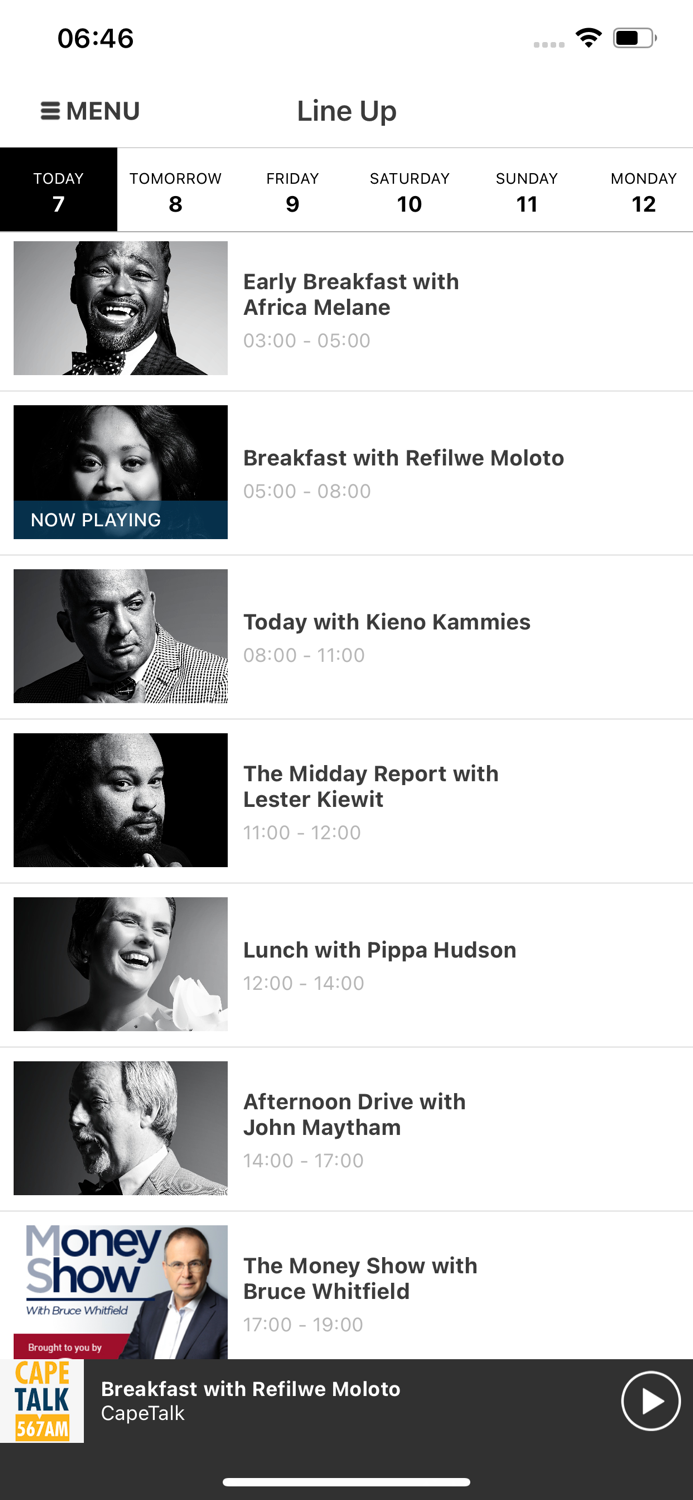
Task: Select Lunch with Pippa Hudson title
Action: [x=379, y=950]
